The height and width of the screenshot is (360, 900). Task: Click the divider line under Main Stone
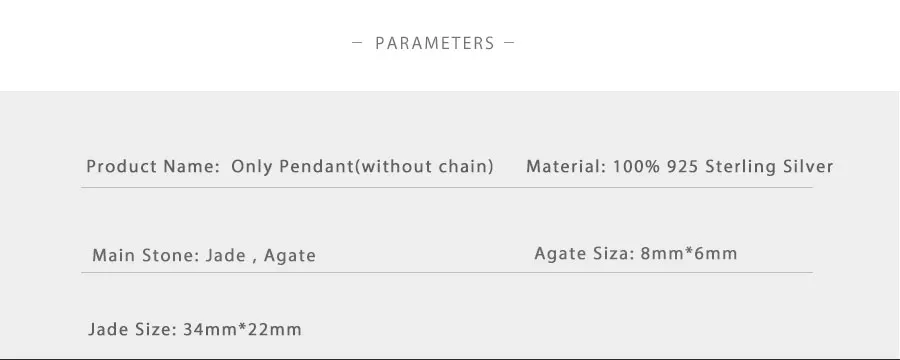[447, 272]
